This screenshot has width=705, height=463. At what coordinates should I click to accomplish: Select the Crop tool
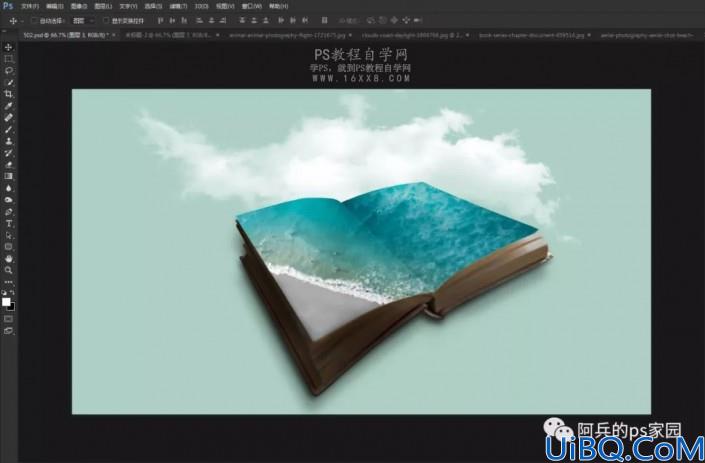8,94
